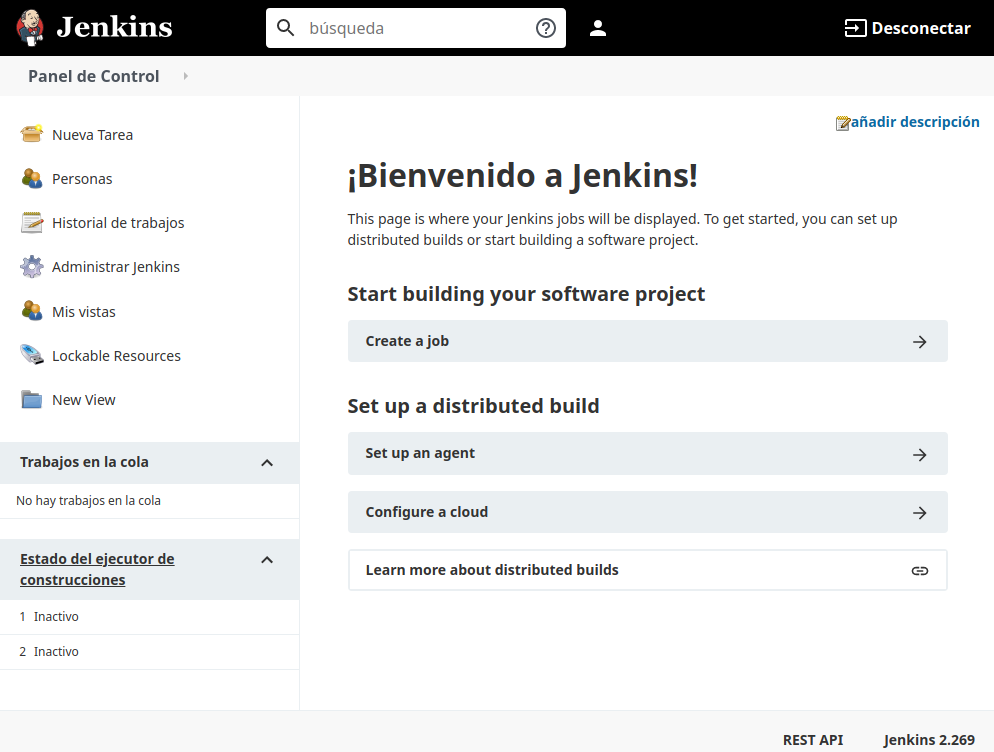Click the Administrar Jenkins gear icon

pos(32,267)
